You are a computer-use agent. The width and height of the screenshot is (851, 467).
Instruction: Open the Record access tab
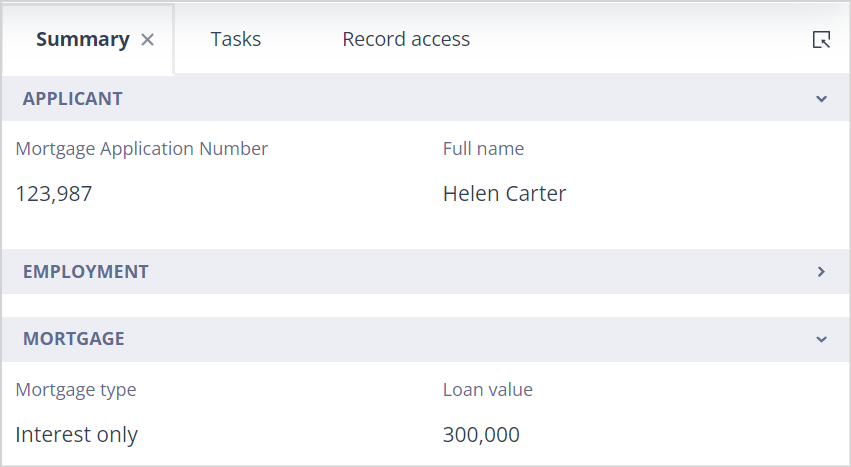point(406,39)
